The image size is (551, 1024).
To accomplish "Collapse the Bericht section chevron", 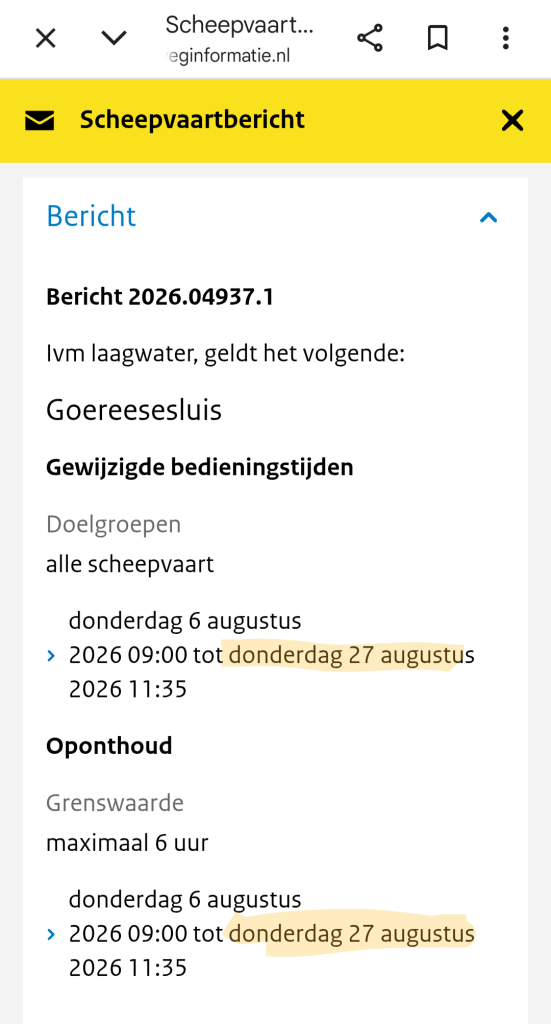I will [x=488, y=217].
